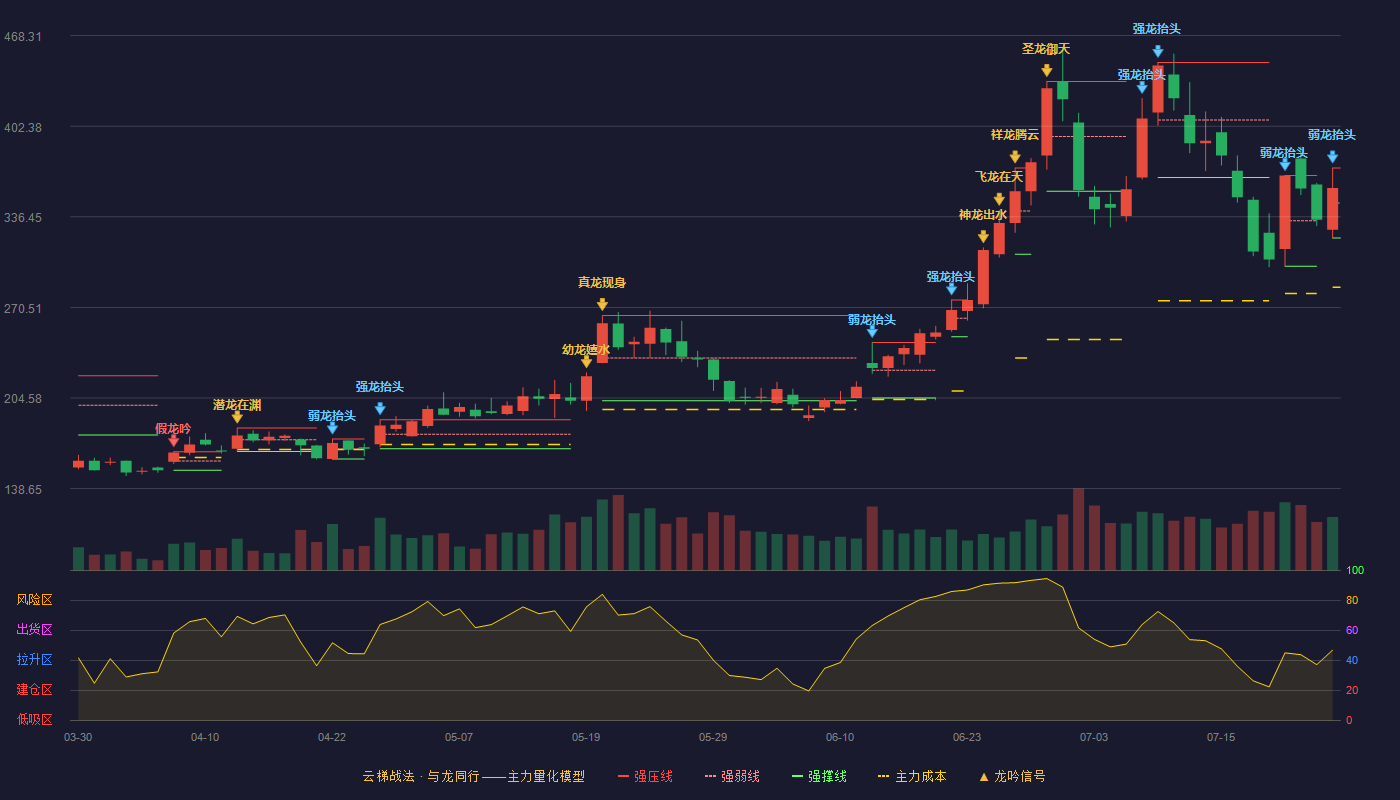This screenshot has height=800, width=1400.
Task: Click the 建仓区 zone label
Action: coord(34,690)
